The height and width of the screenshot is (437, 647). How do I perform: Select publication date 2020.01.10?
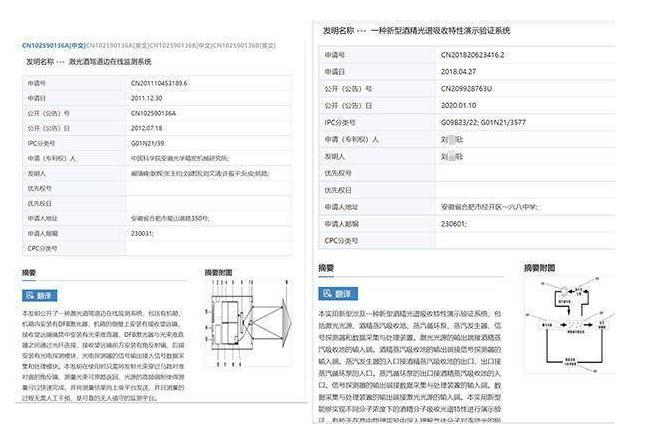[x=458, y=105]
